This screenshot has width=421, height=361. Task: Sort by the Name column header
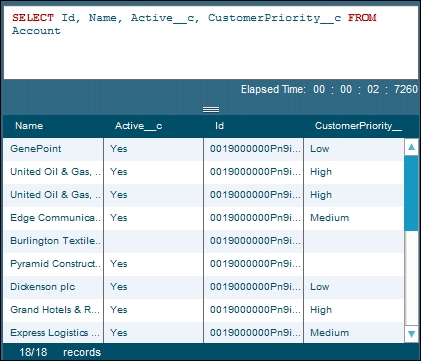click(x=29, y=126)
